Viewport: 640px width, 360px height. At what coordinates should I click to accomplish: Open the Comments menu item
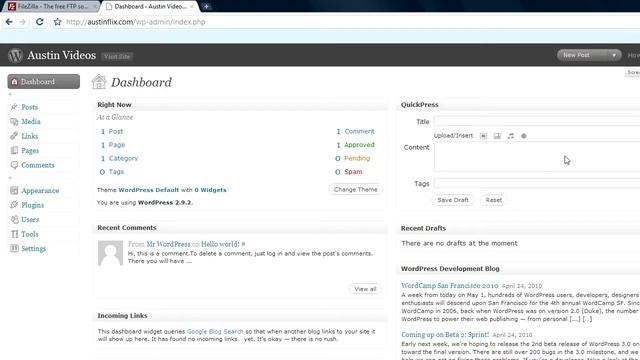[x=38, y=165]
